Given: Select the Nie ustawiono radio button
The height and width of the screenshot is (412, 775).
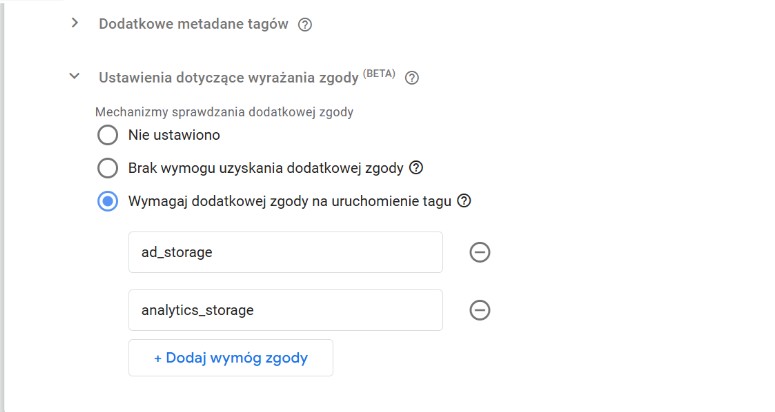Looking at the screenshot, I should (108, 134).
